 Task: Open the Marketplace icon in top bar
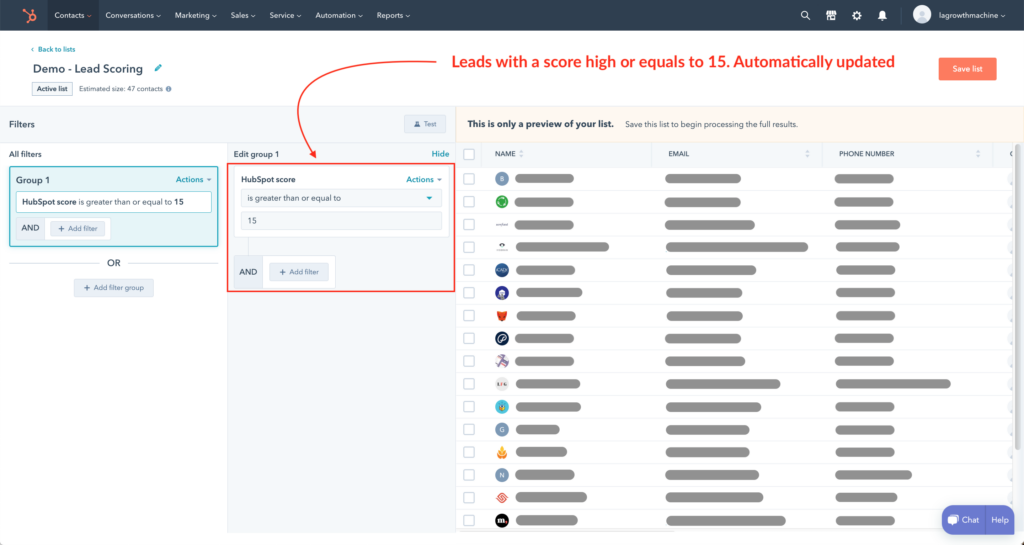tap(831, 15)
